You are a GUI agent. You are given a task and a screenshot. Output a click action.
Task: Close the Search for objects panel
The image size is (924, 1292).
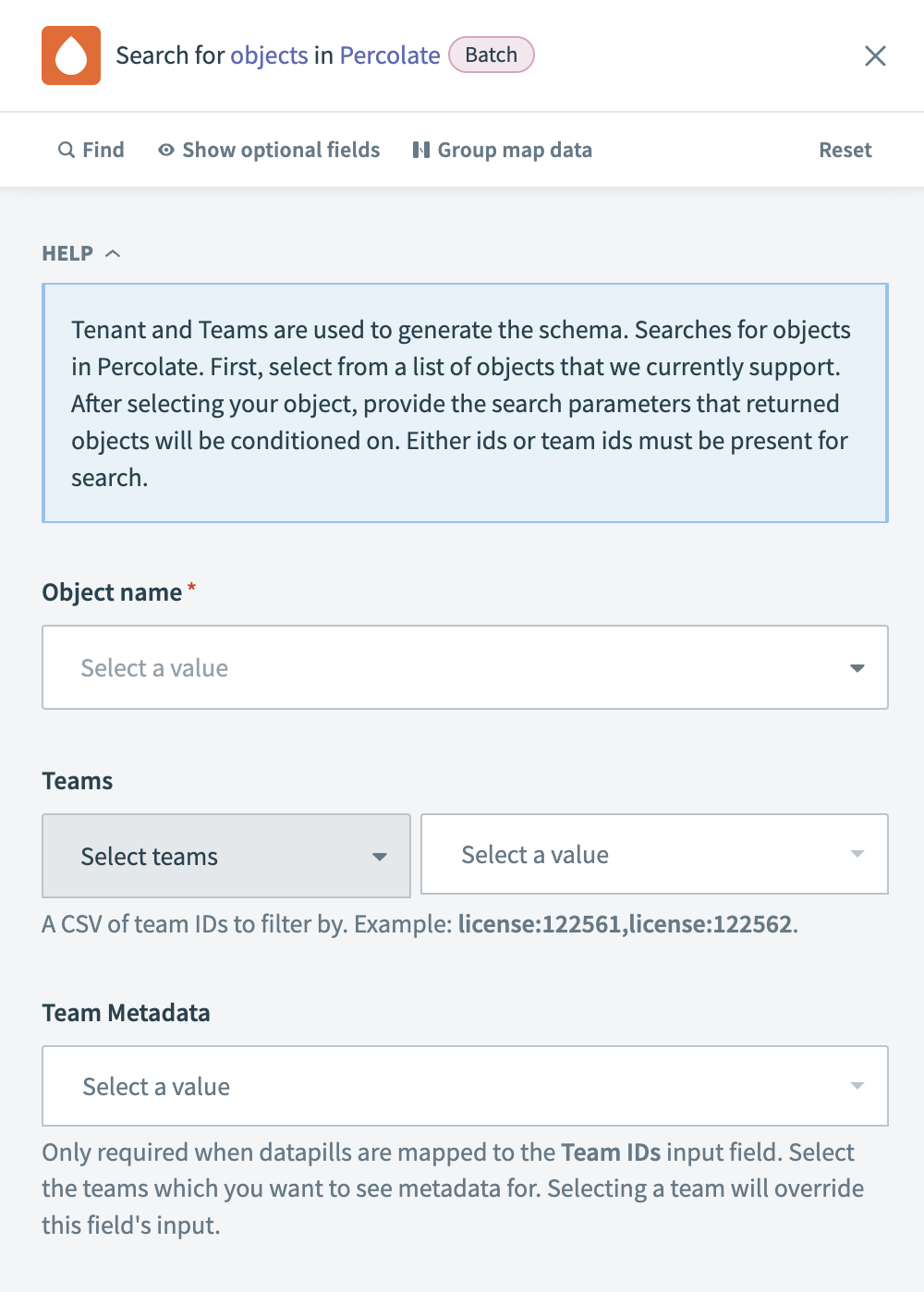pos(874,55)
